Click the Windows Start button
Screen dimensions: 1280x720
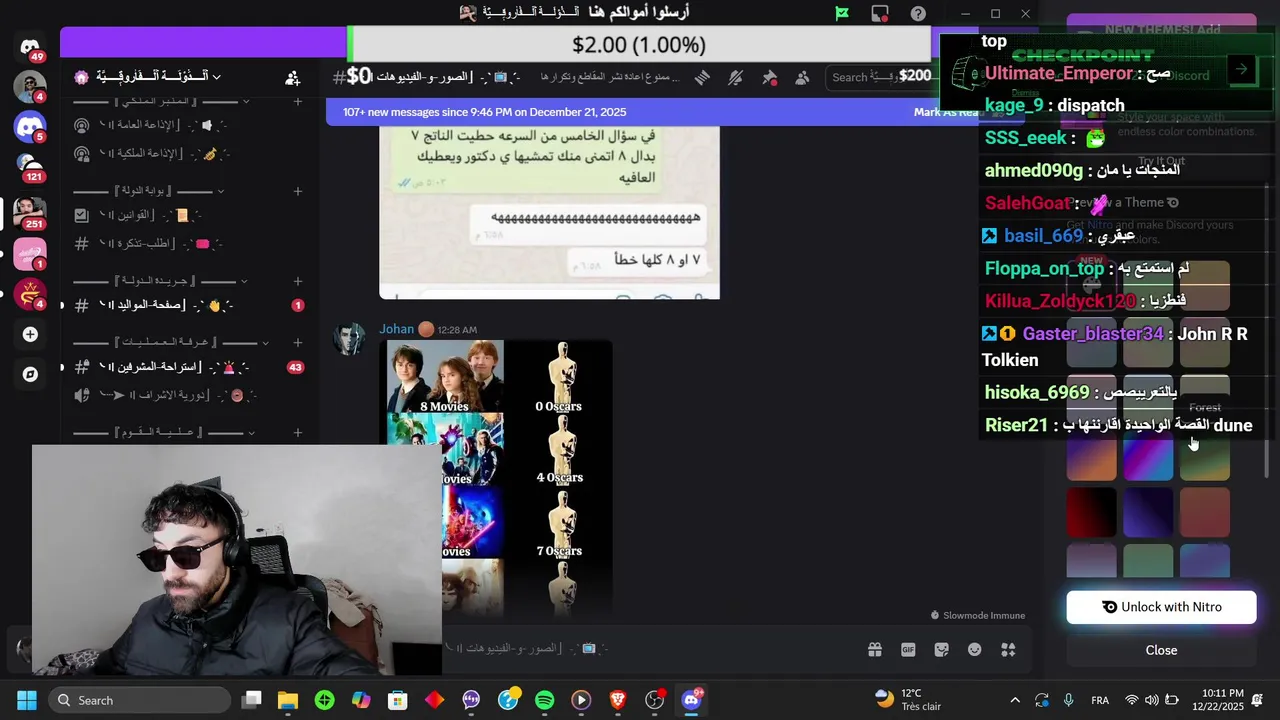pyautogui.click(x=27, y=700)
